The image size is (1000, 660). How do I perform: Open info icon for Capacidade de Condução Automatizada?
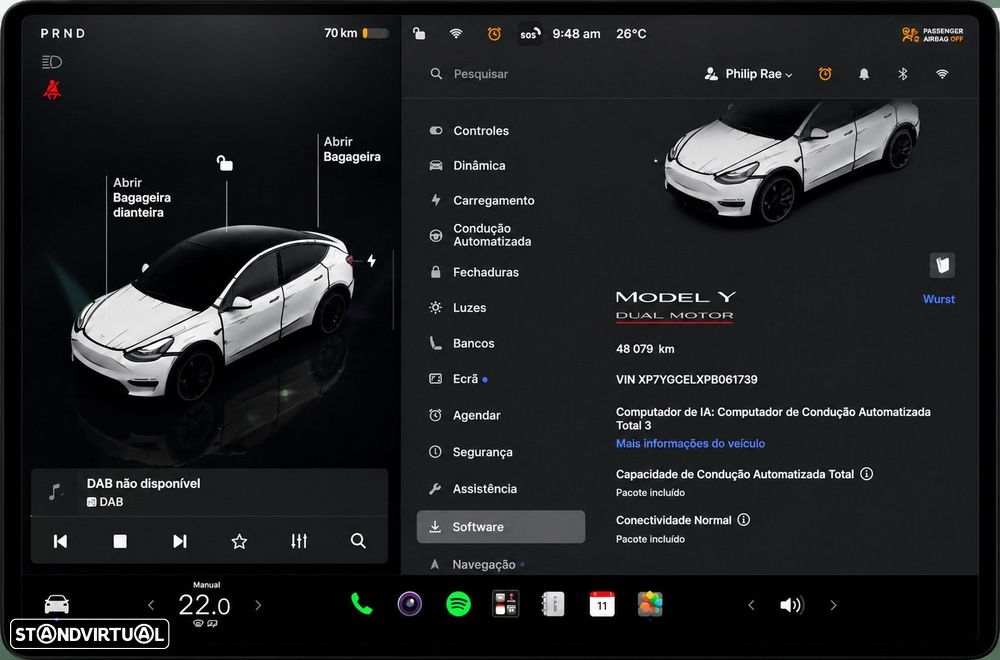click(x=866, y=474)
